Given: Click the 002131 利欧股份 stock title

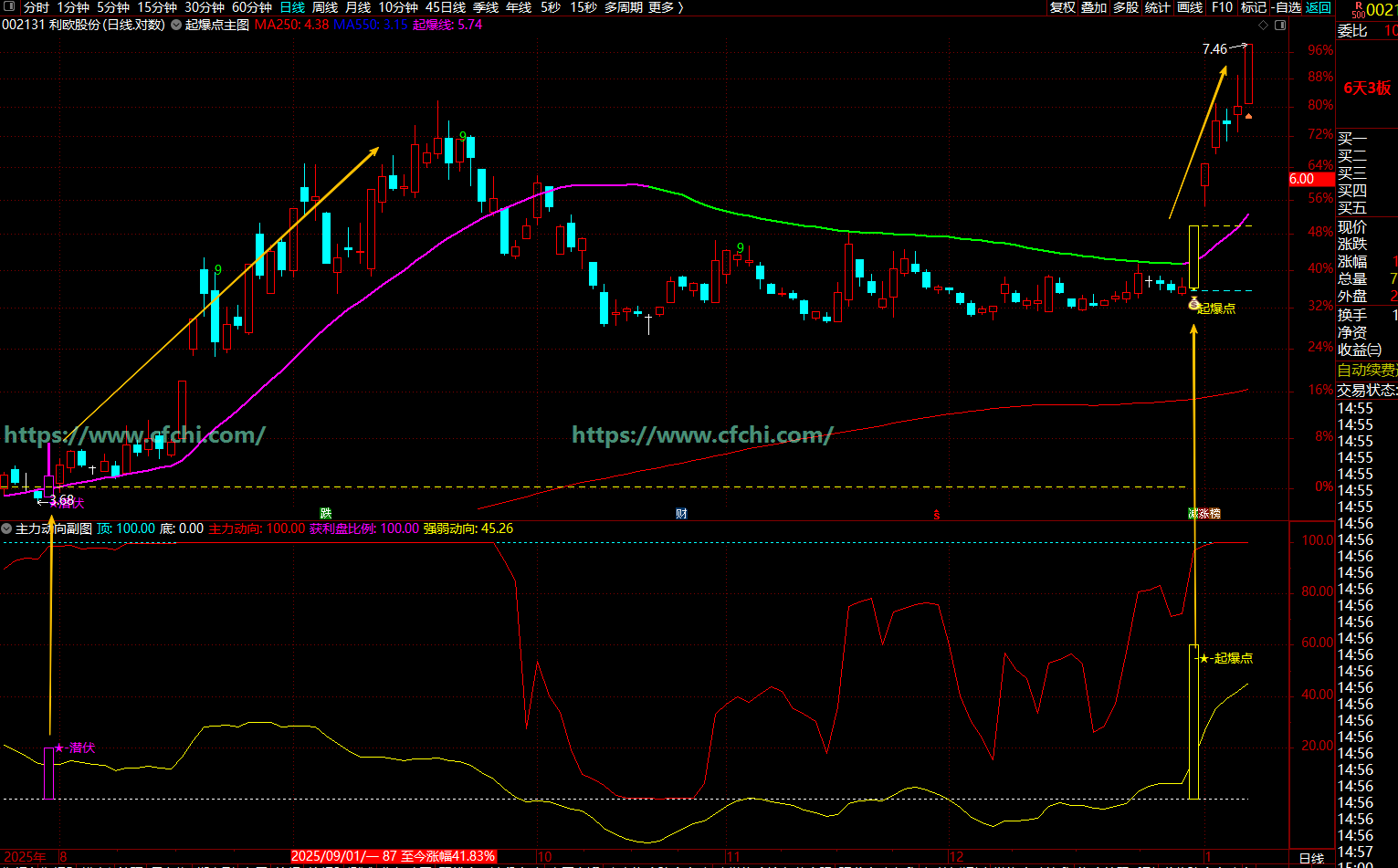Looking at the screenshot, I should pos(83,25).
